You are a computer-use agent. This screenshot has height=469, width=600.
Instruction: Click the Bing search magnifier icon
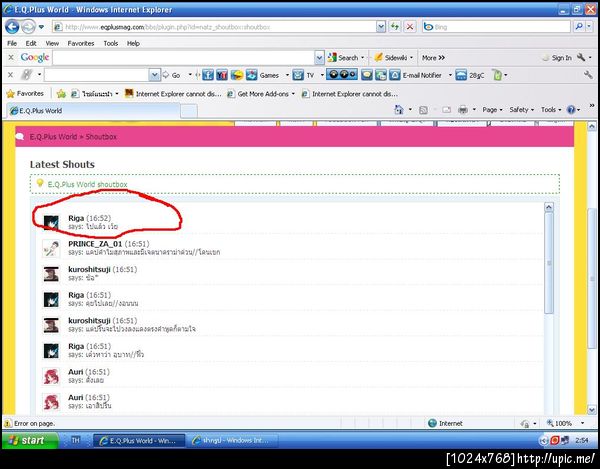tap(579, 27)
